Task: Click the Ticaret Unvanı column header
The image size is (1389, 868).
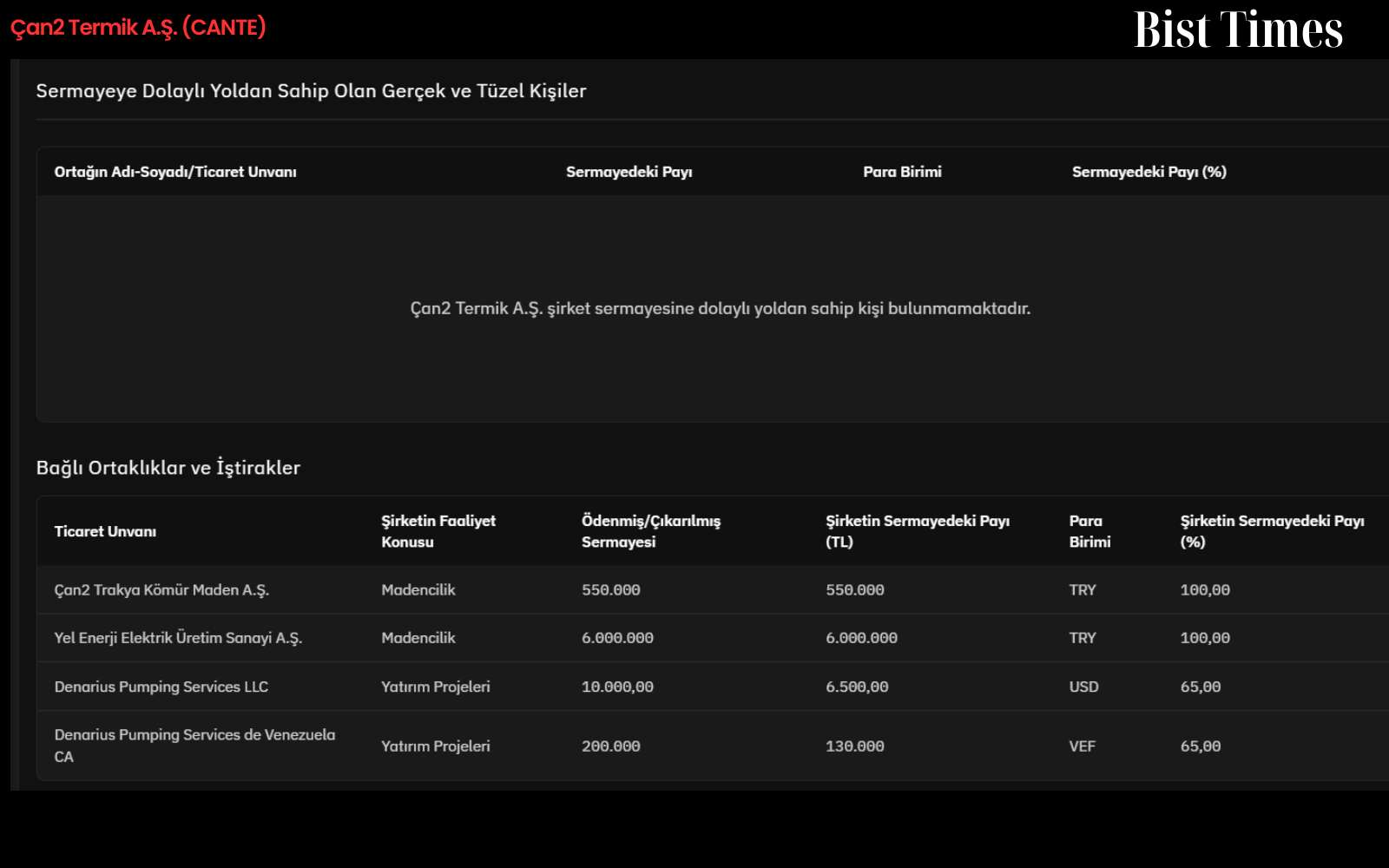Action: click(x=105, y=531)
